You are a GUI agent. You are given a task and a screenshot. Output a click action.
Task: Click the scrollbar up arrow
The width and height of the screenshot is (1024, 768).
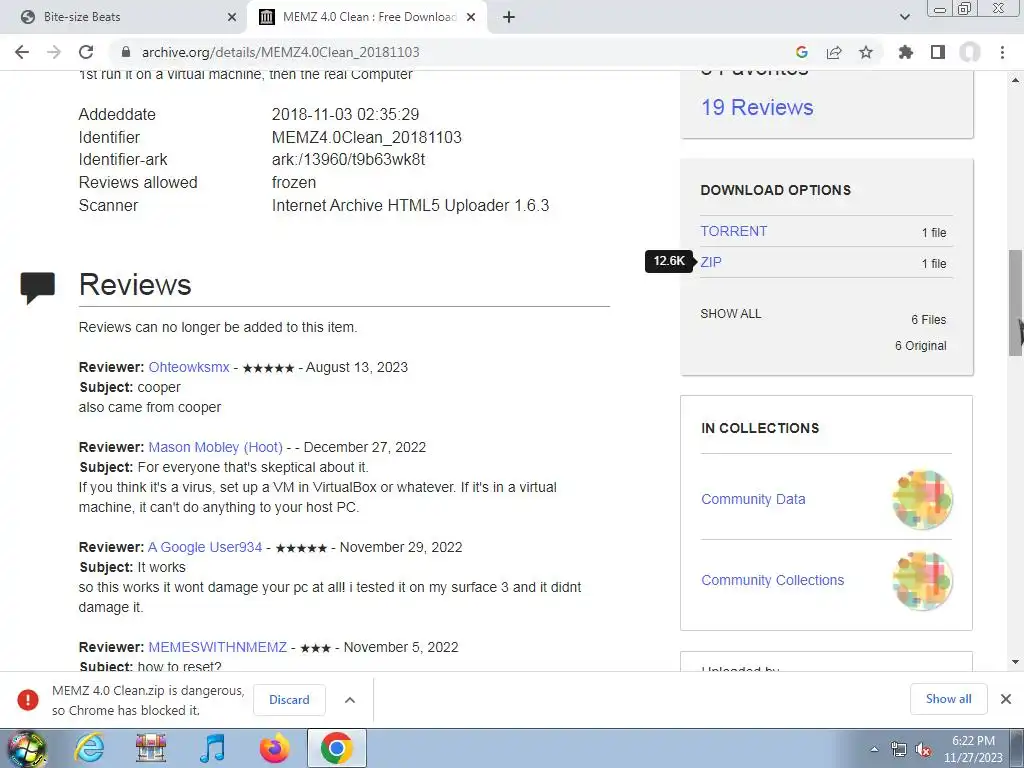coord(1016,80)
